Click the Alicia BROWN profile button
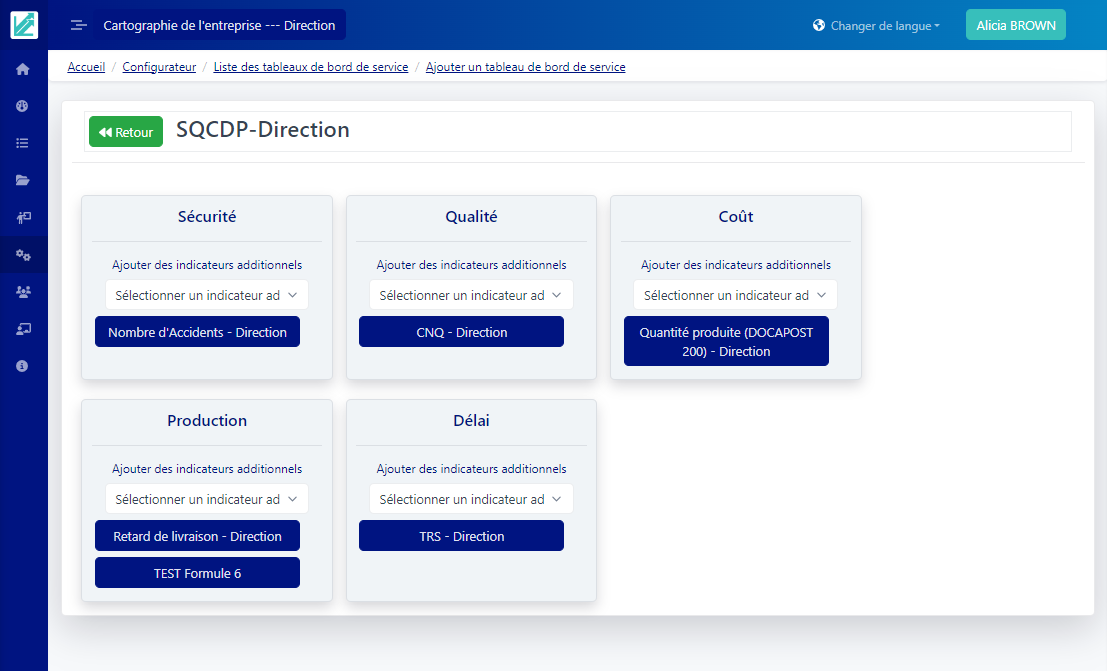This screenshot has width=1107, height=671. click(x=1015, y=23)
